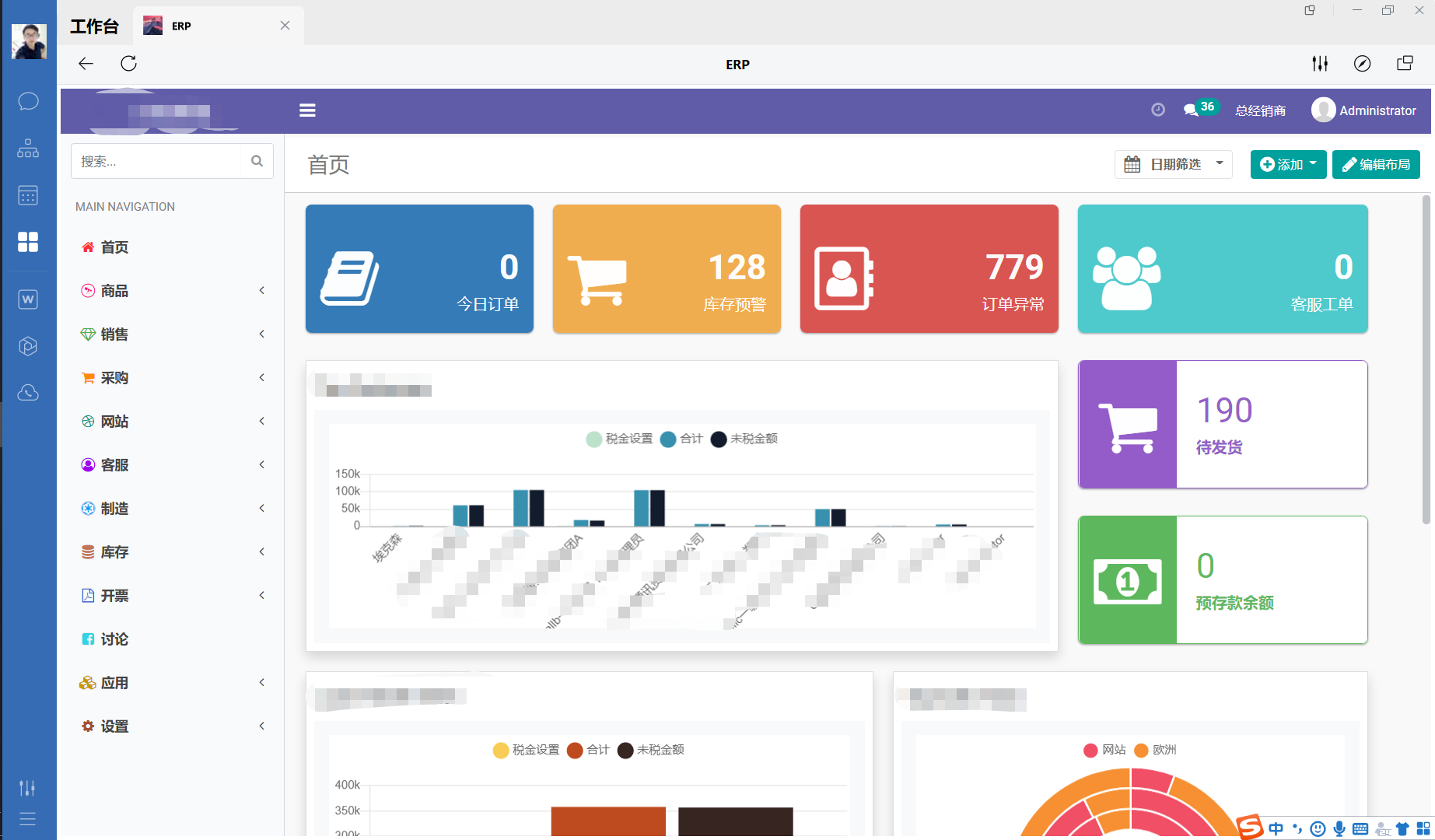This screenshot has width=1435, height=840.
Task: Expand the 客服 menu
Action: click(171, 465)
